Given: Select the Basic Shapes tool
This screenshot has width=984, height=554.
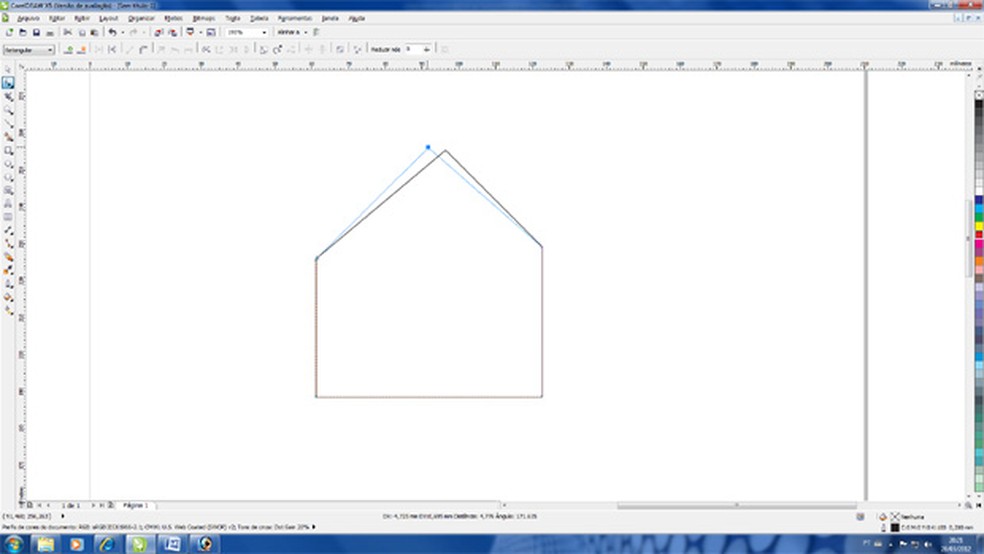Looking at the screenshot, I should 8,190.
